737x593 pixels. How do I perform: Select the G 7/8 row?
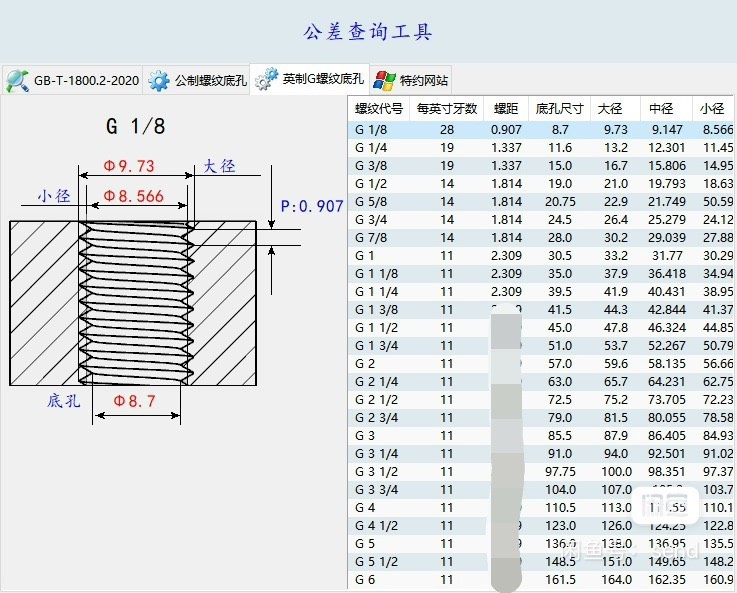coord(541,238)
